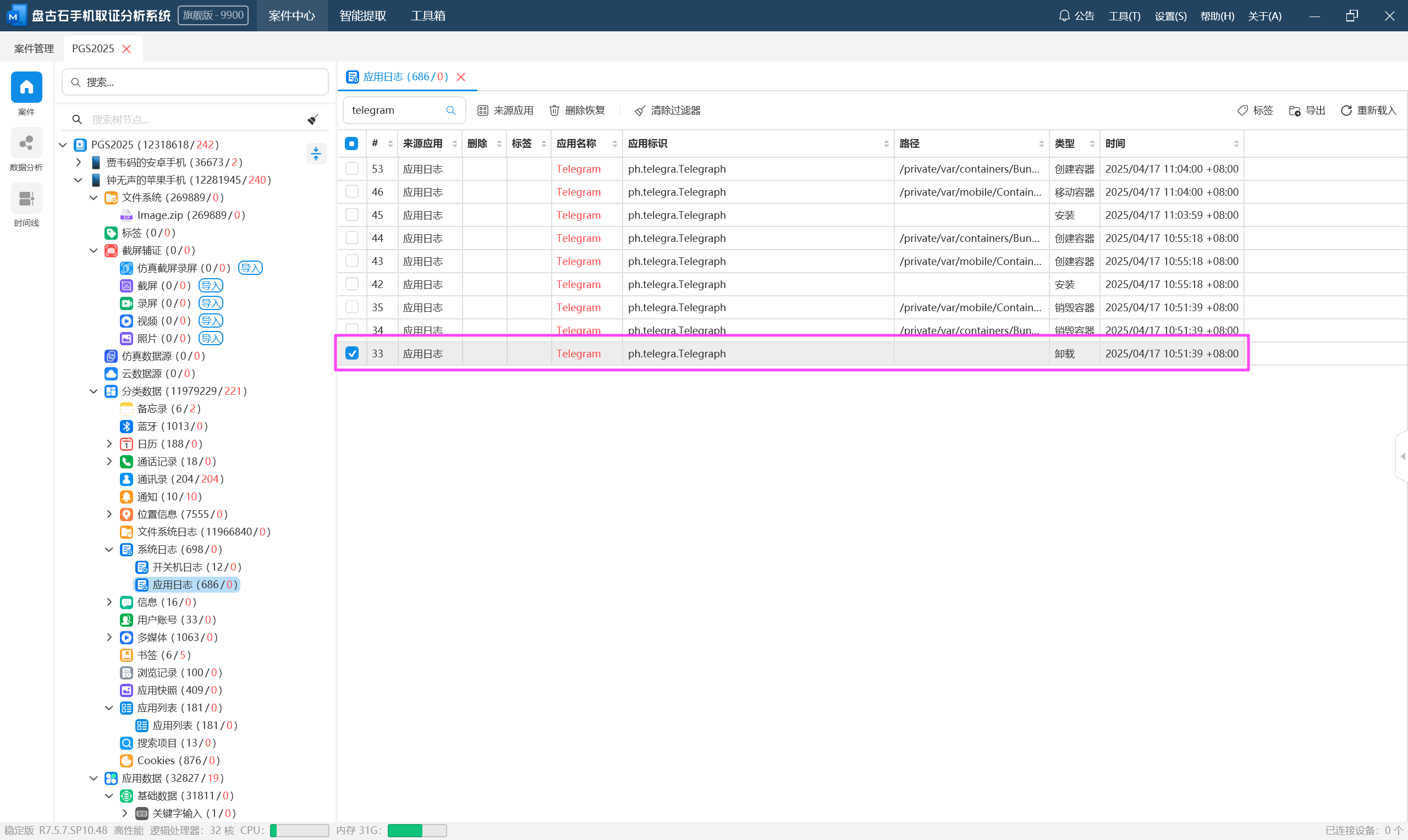
Task: Click 导入 next to 仿真截屏录屏
Action: [250, 268]
